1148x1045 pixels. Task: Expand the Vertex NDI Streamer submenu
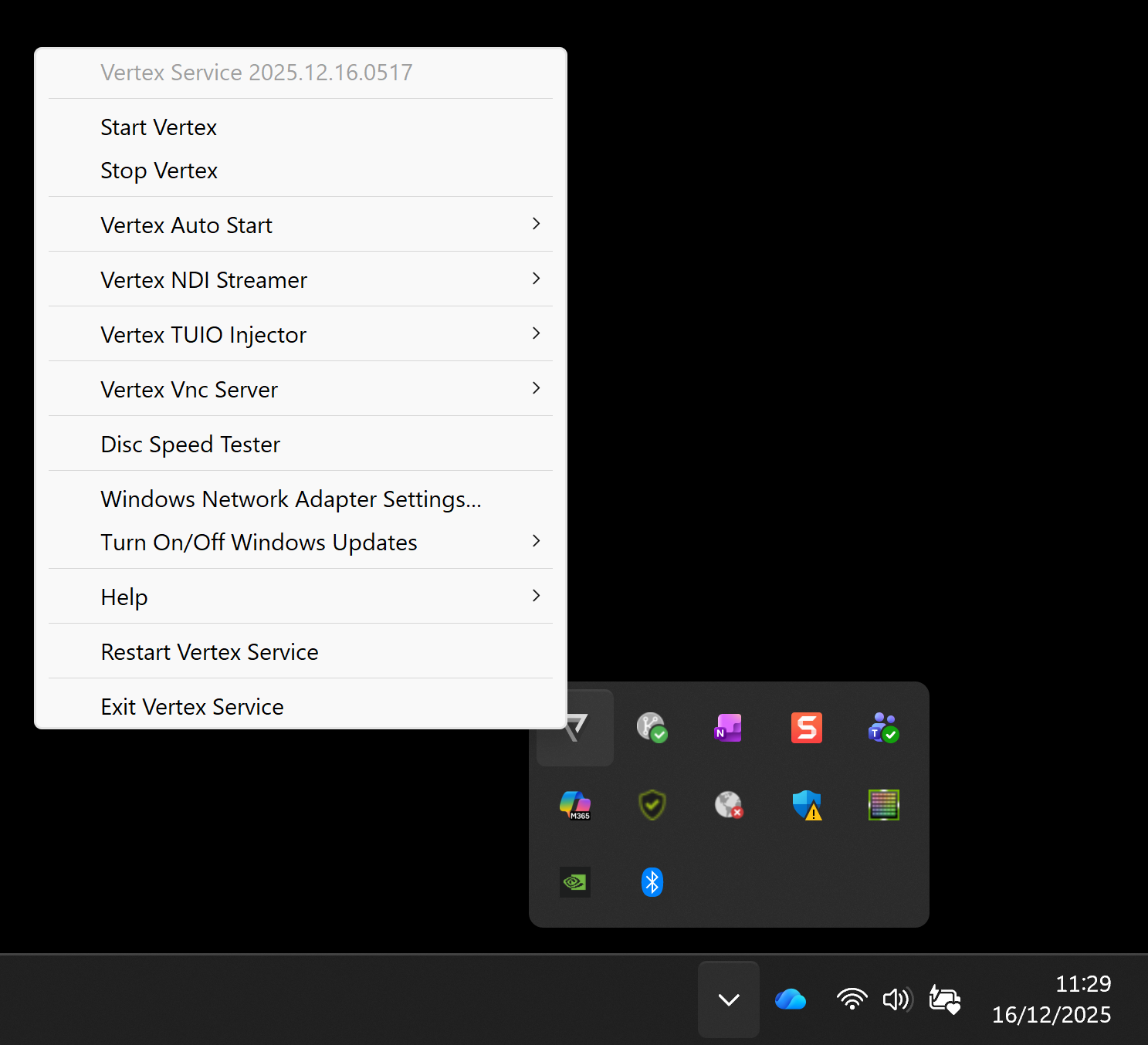300,279
